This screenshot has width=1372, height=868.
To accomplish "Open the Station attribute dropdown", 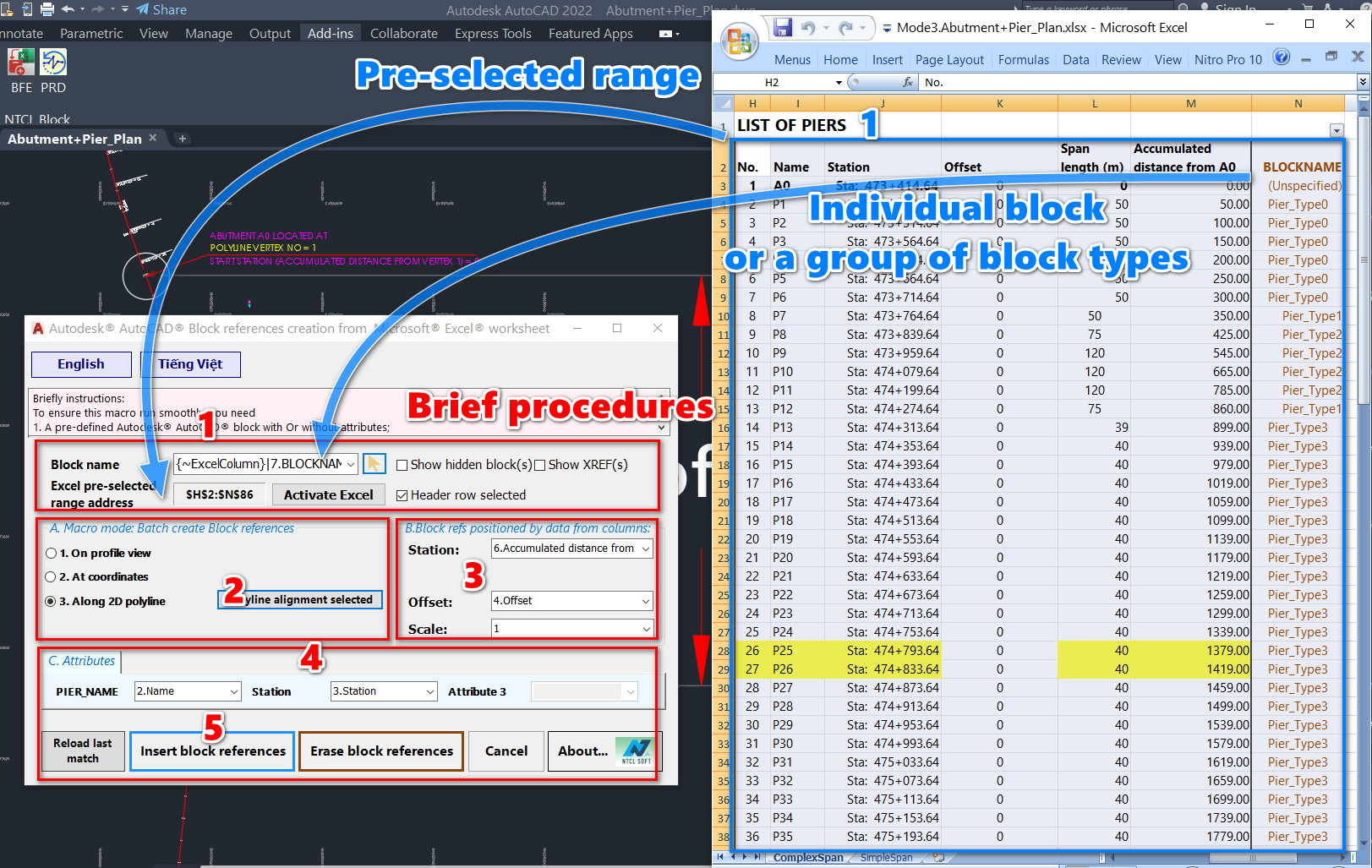I will [429, 691].
